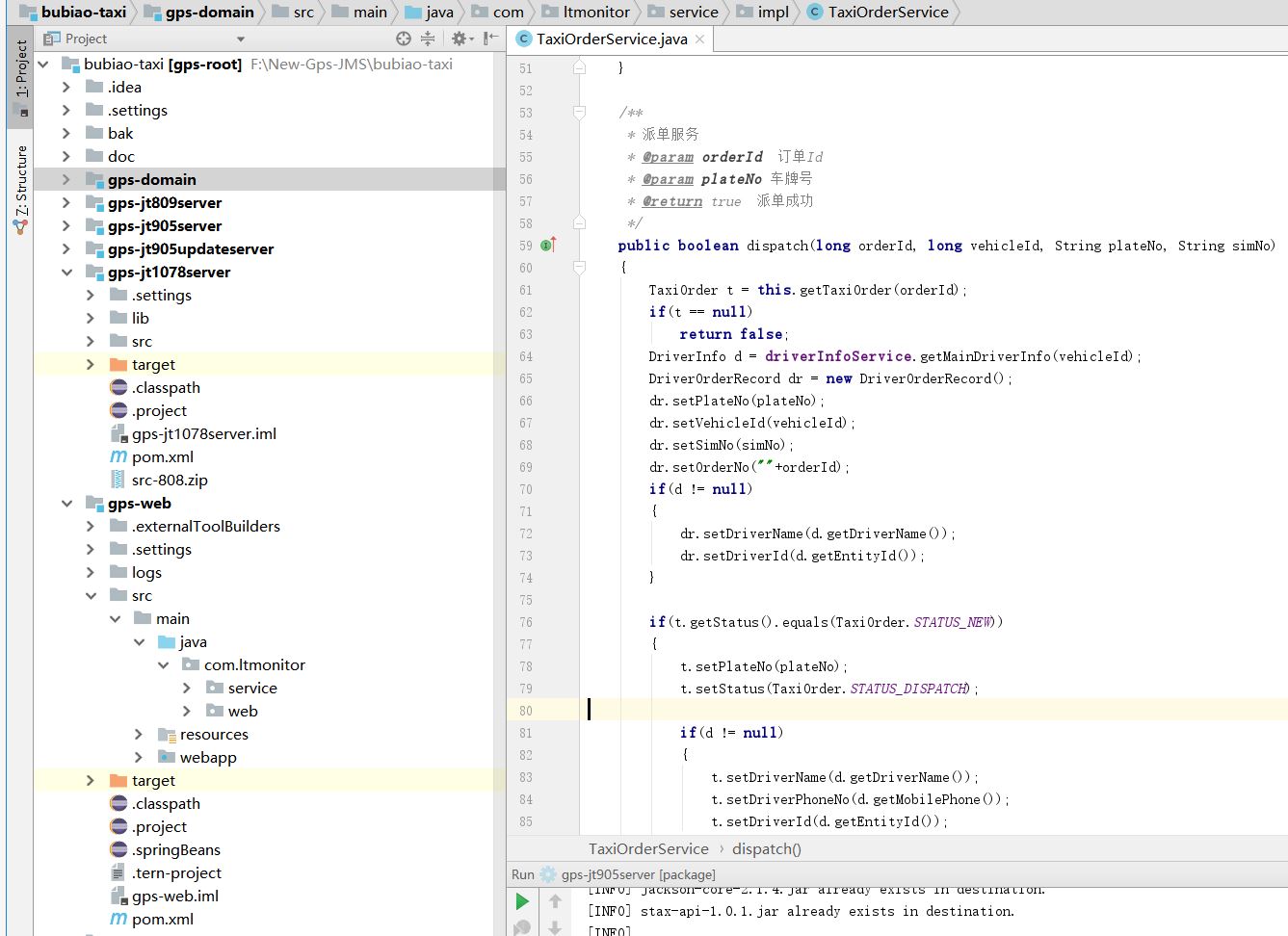Select the .tern-project file
This screenshot has width=1288, height=936.
[x=176, y=873]
